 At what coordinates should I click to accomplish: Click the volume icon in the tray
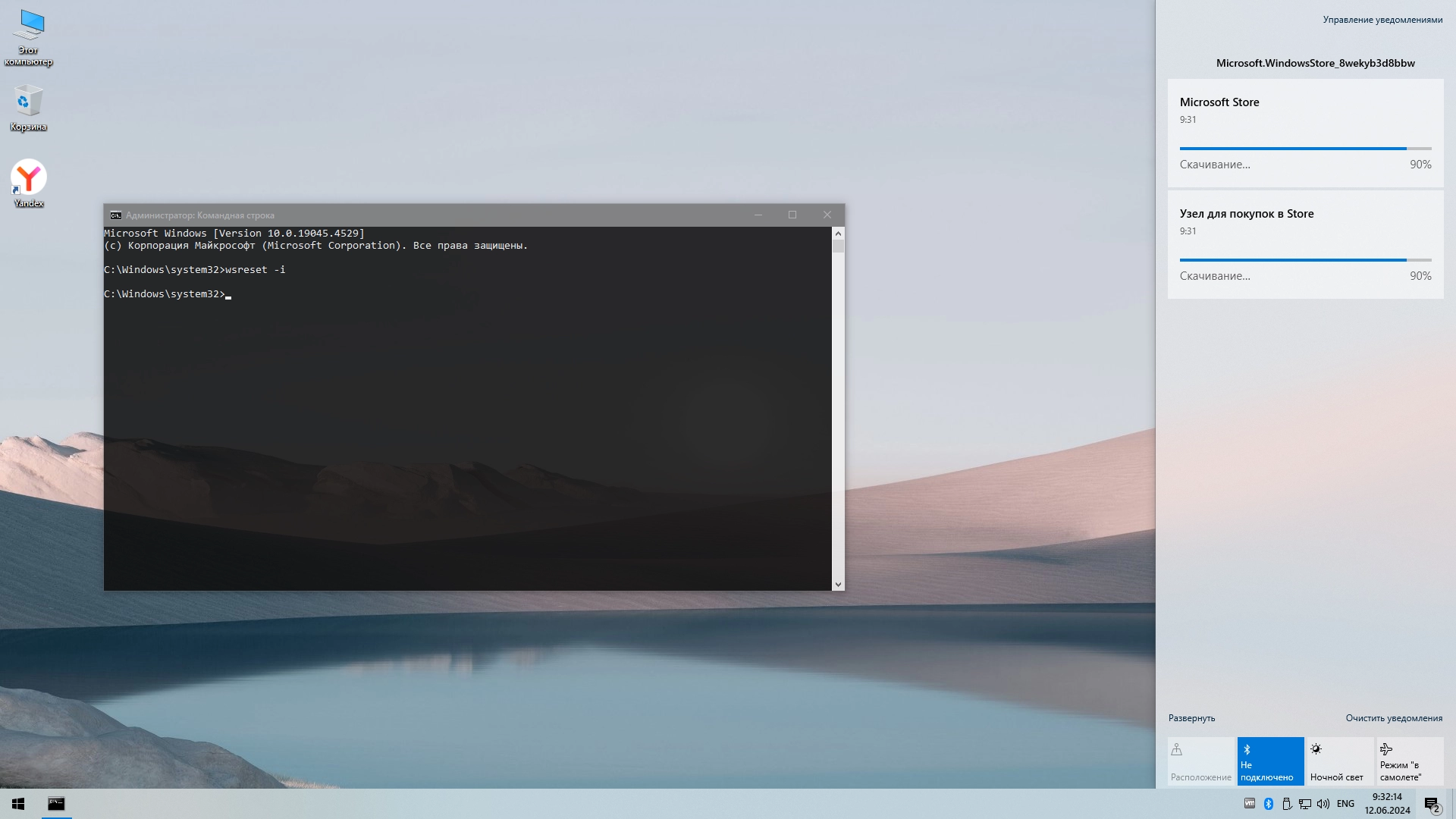point(1323,804)
